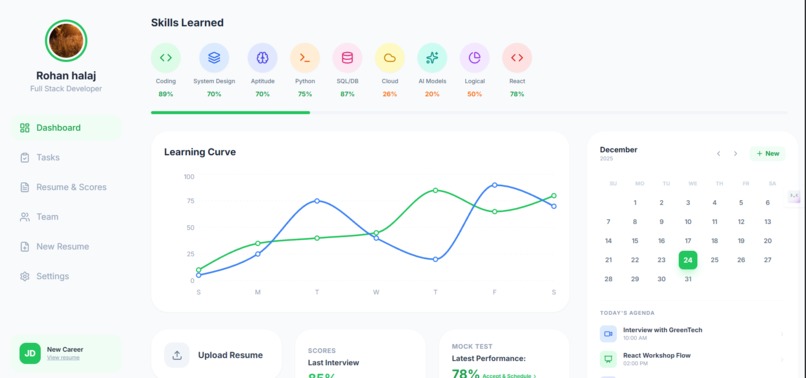Open the AI Models sparkle icon
Screen dimensions: 806x378
[432, 58]
